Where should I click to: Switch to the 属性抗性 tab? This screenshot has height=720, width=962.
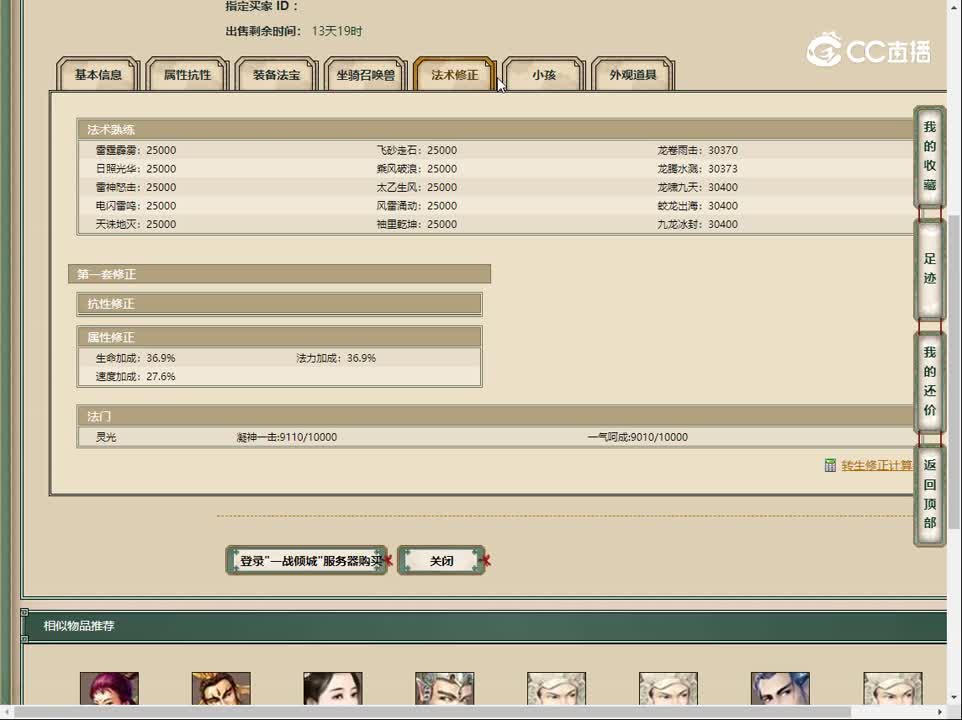coord(187,75)
